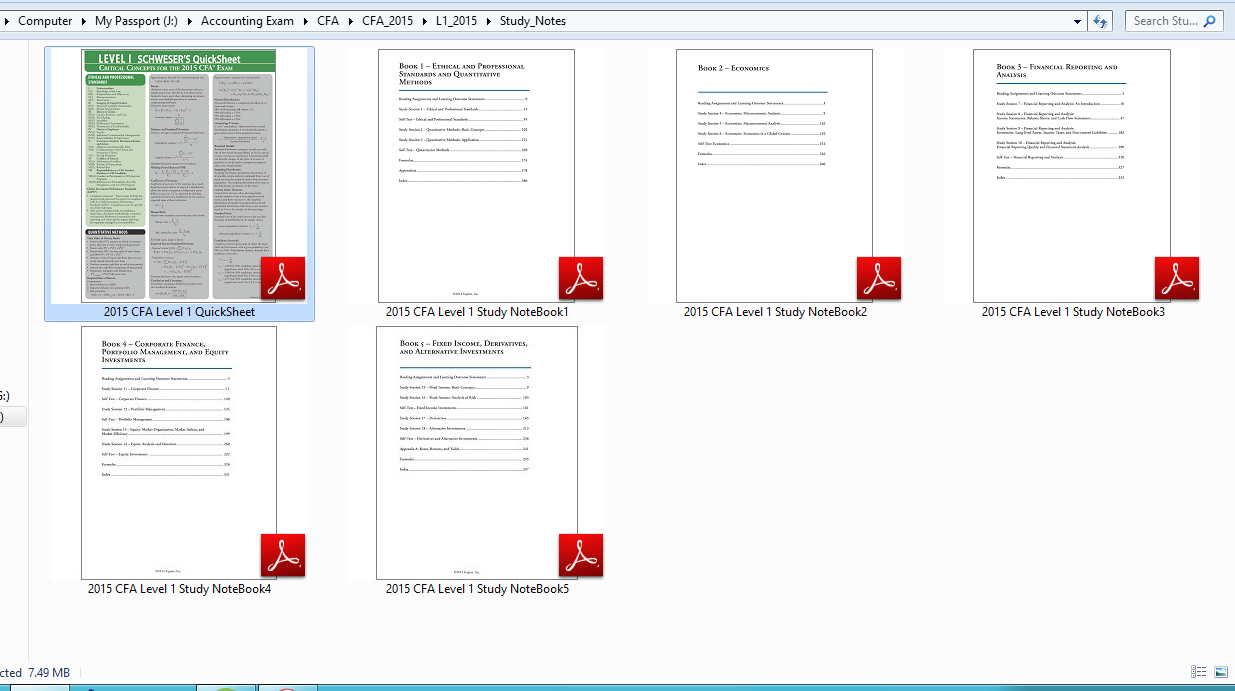This screenshot has height=691, width=1235.
Task: Go to Computer in the address breadcrumb
Action: 45,21
